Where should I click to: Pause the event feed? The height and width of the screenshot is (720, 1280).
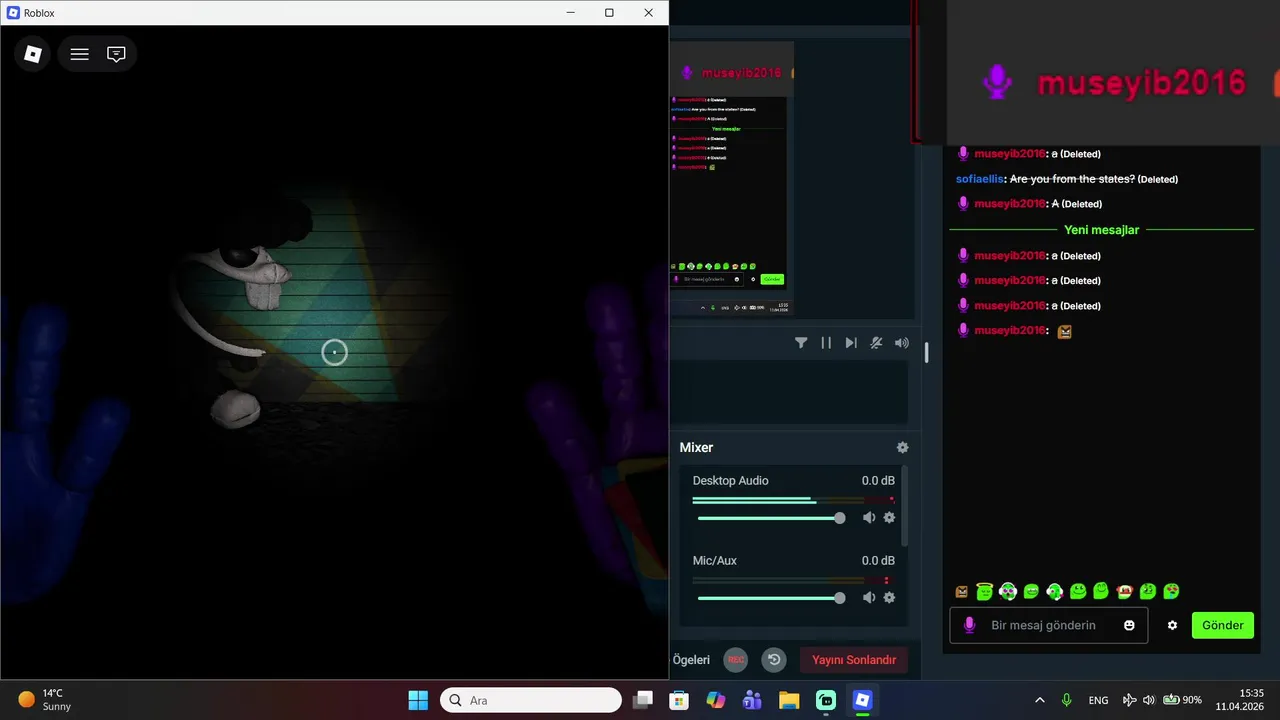(x=826, y=343)
